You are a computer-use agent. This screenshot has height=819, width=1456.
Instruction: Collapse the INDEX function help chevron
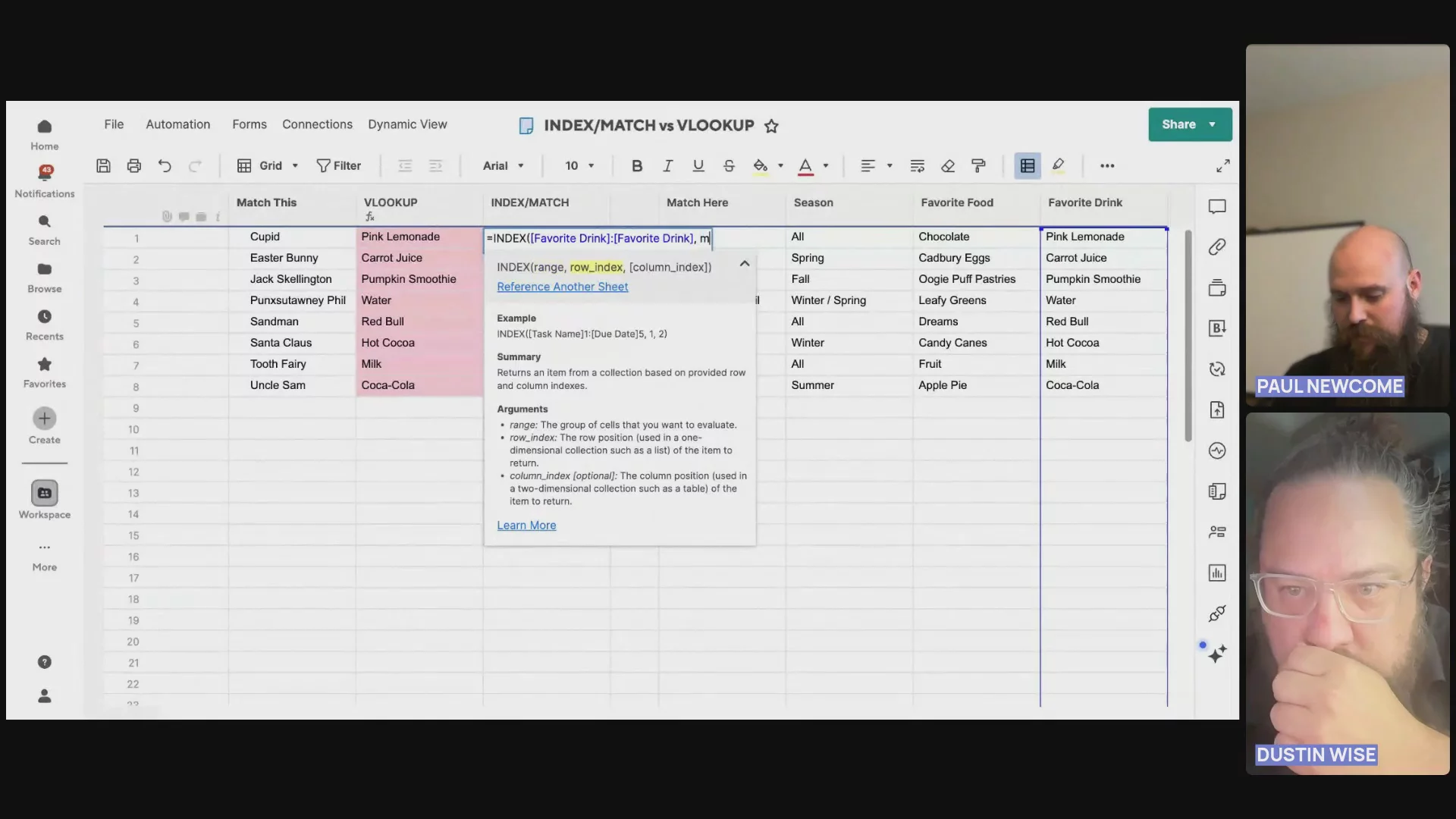[745, 264]
